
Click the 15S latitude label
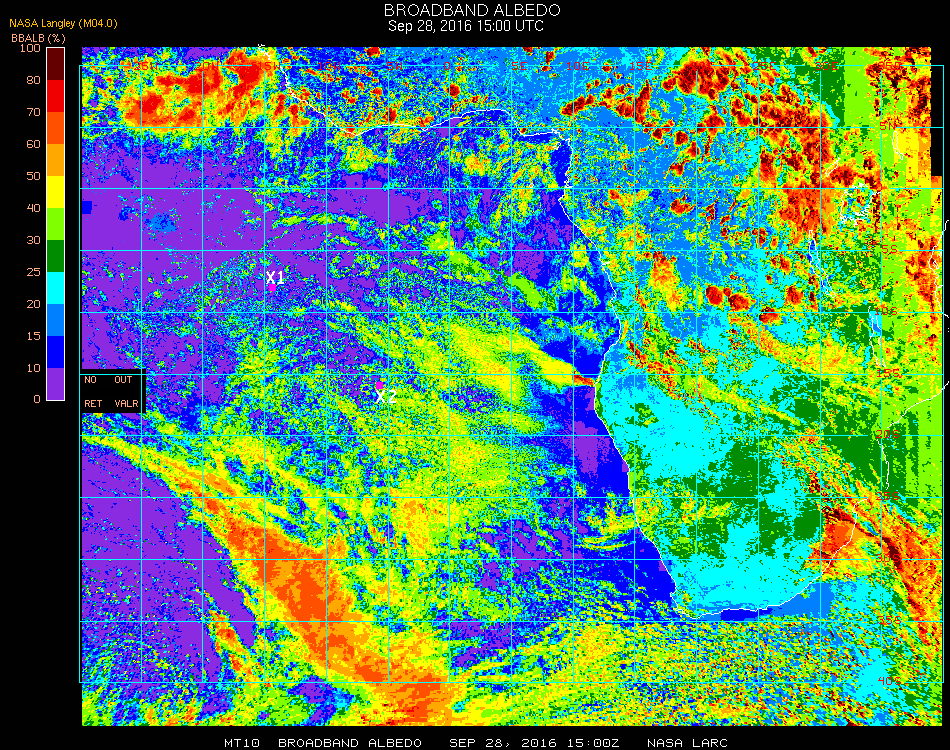(x=886, y=373)
